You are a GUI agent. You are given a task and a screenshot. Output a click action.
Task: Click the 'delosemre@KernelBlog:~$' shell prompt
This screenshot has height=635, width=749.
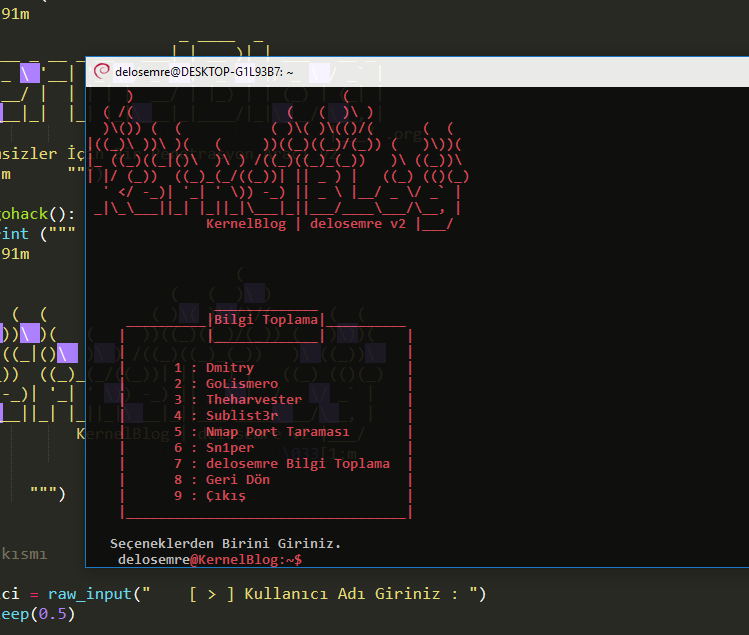210,560
